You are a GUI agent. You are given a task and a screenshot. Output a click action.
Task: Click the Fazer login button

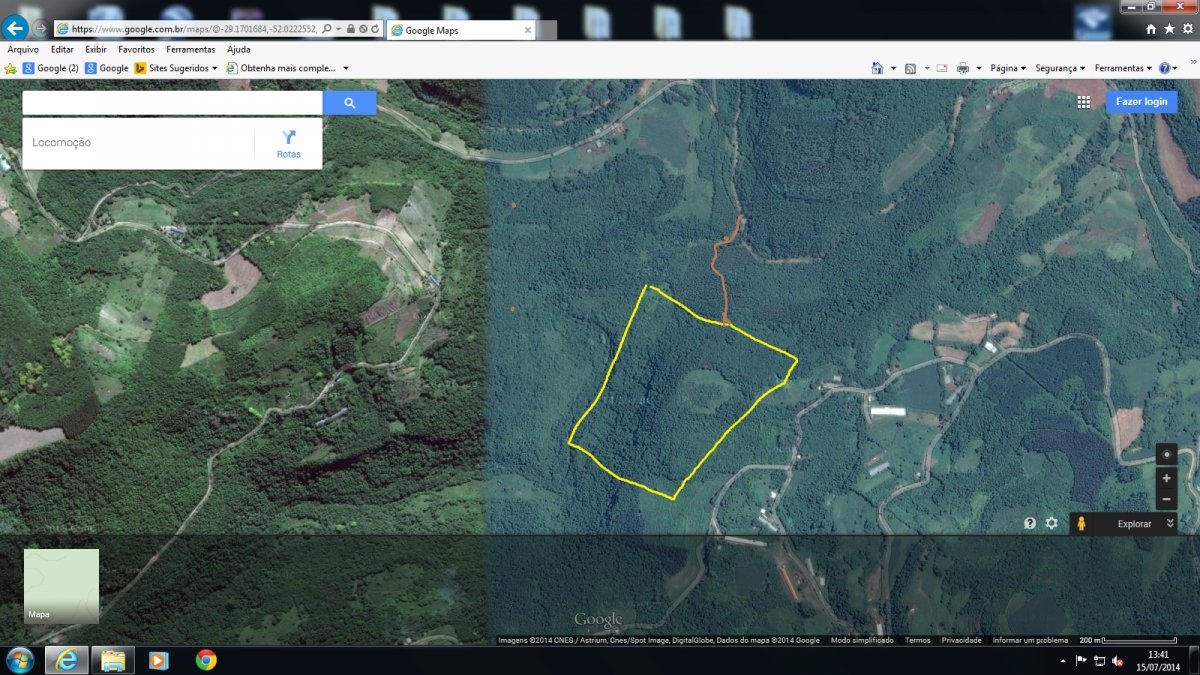[1141, 102]
